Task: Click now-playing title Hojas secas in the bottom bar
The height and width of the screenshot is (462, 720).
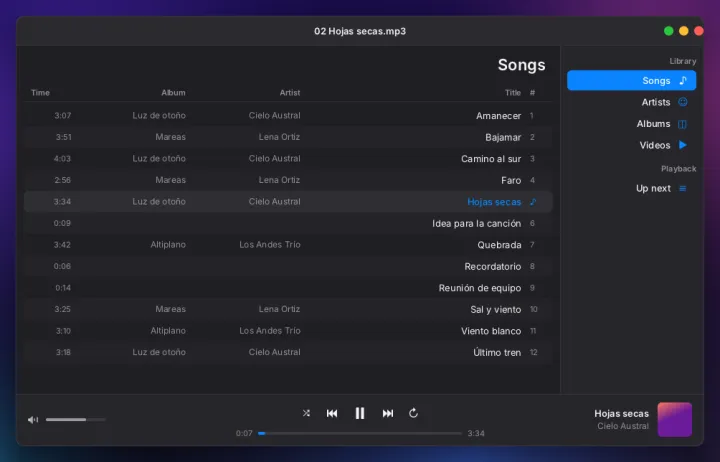Action: [621, 413]
